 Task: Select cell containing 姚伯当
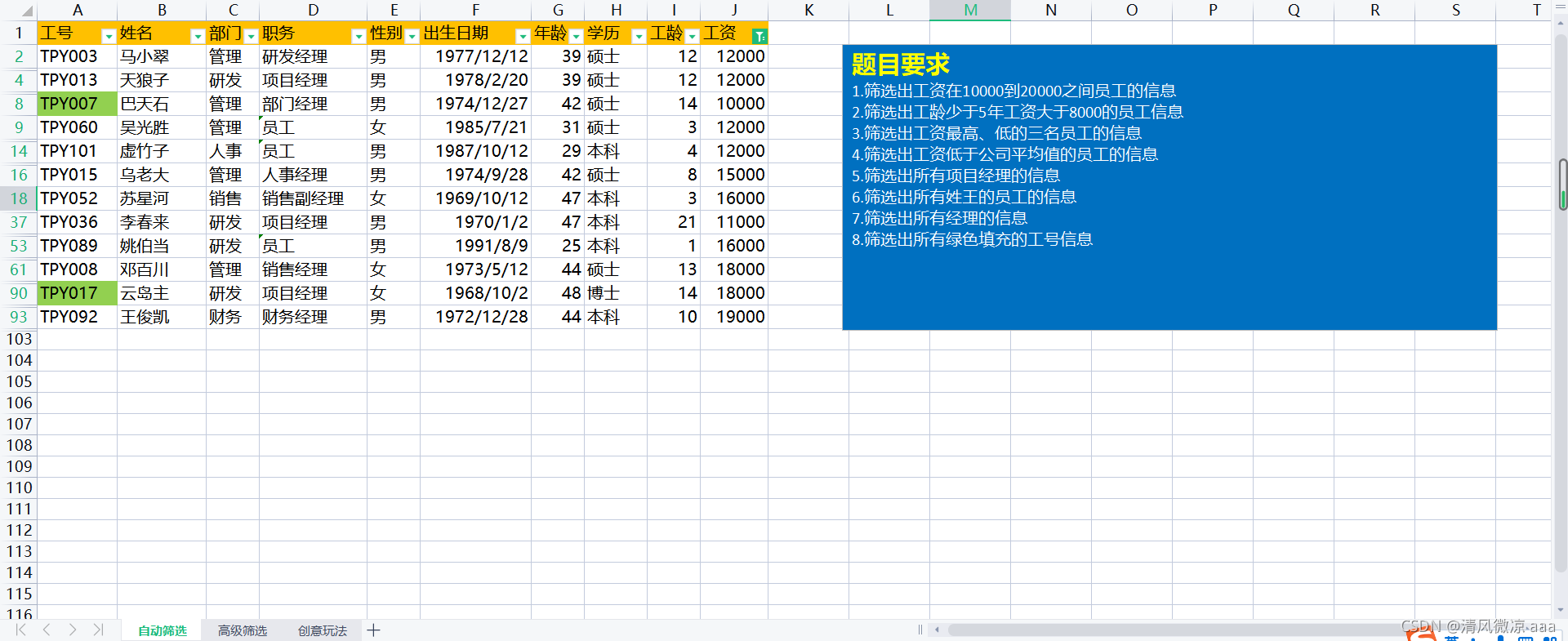[x=162, y=246]
